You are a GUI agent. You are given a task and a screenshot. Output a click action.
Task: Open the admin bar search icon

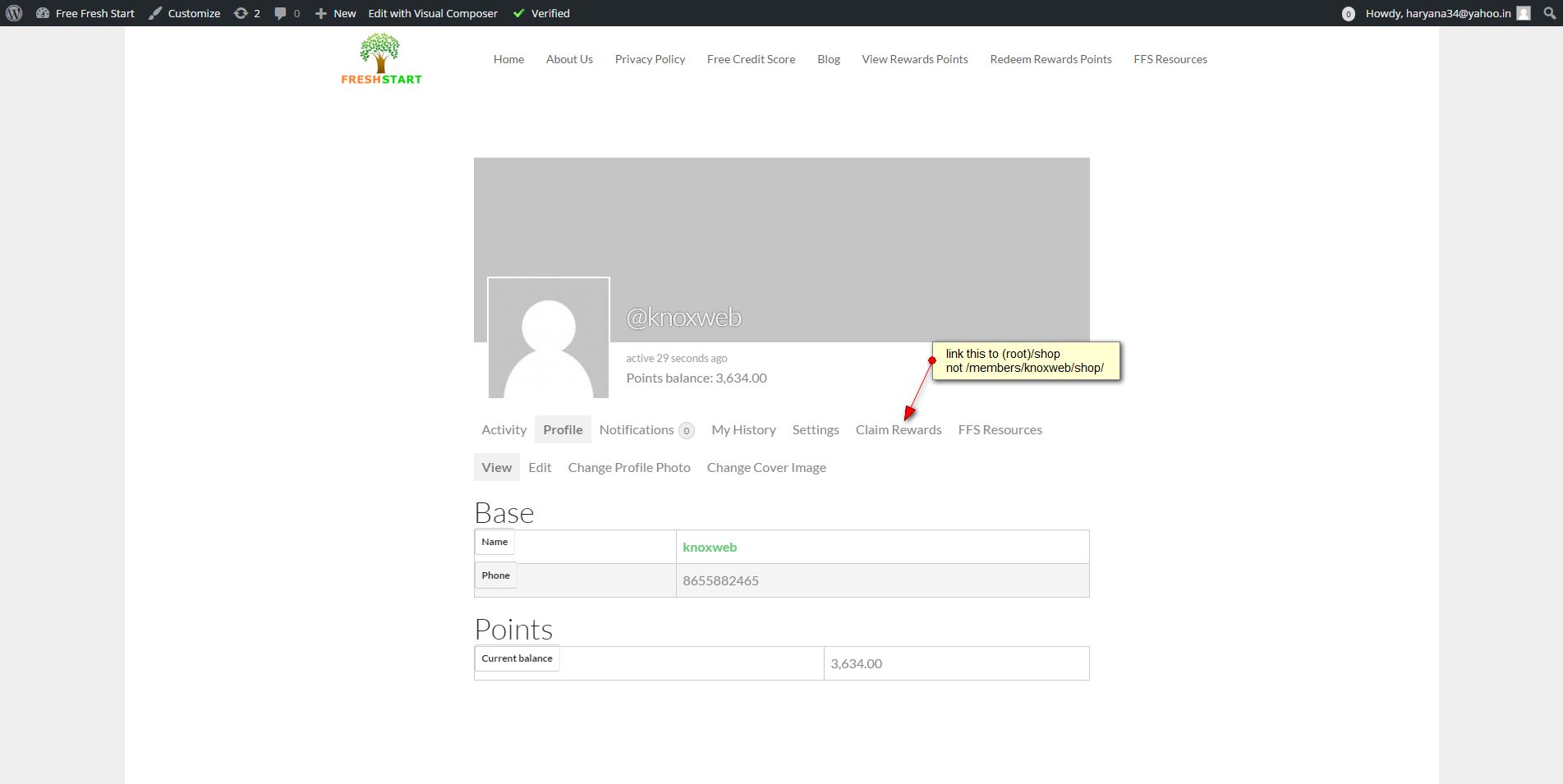[1550, 13]
